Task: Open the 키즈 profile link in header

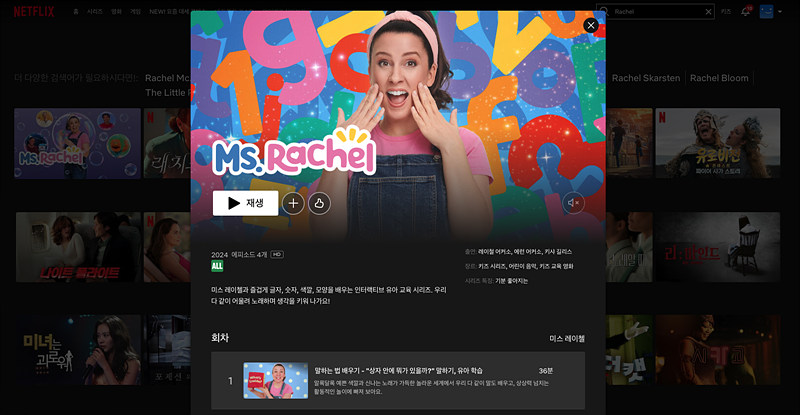Action: click(x=726, y=11)
